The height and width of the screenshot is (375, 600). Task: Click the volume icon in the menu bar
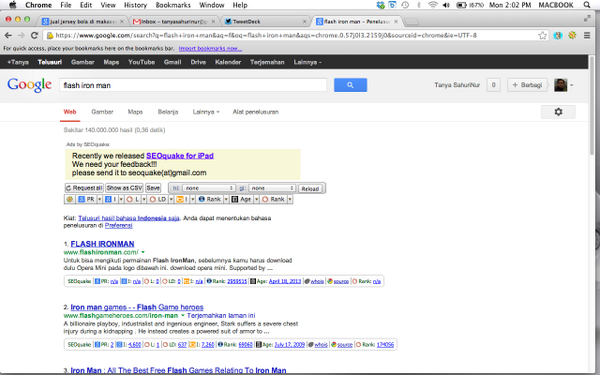(446, 5)
